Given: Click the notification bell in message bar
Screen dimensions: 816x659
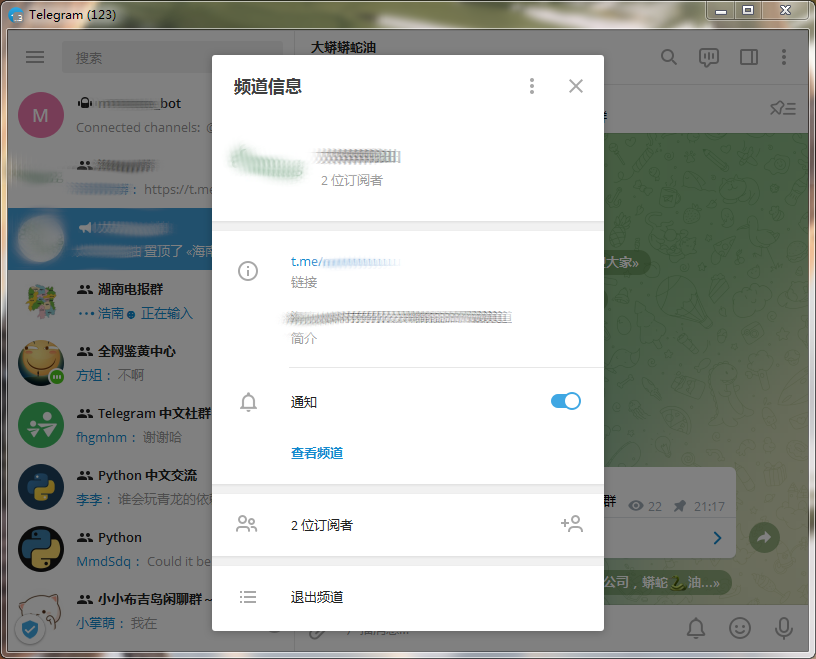Looking at the screenshot, I should click(696, 628).
